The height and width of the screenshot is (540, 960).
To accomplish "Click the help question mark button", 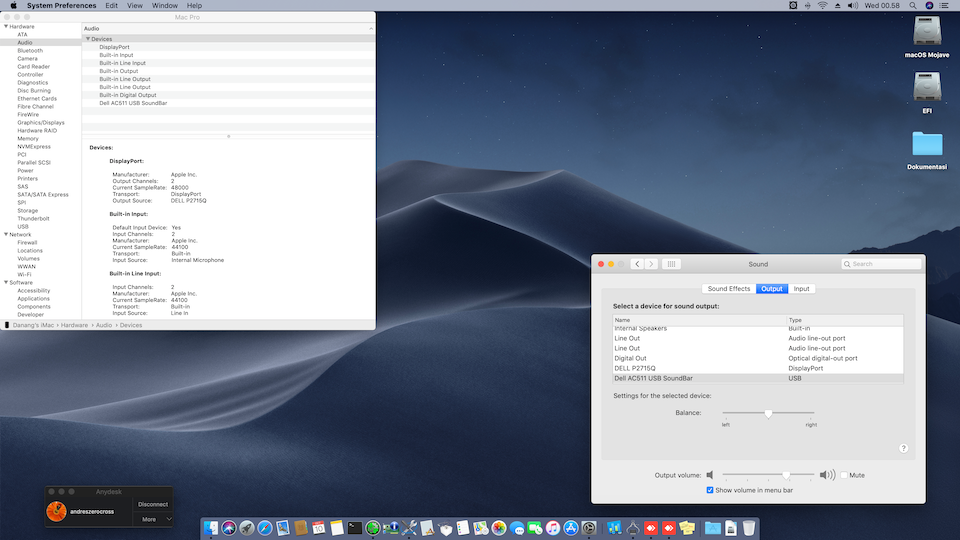I will point(903,449).
